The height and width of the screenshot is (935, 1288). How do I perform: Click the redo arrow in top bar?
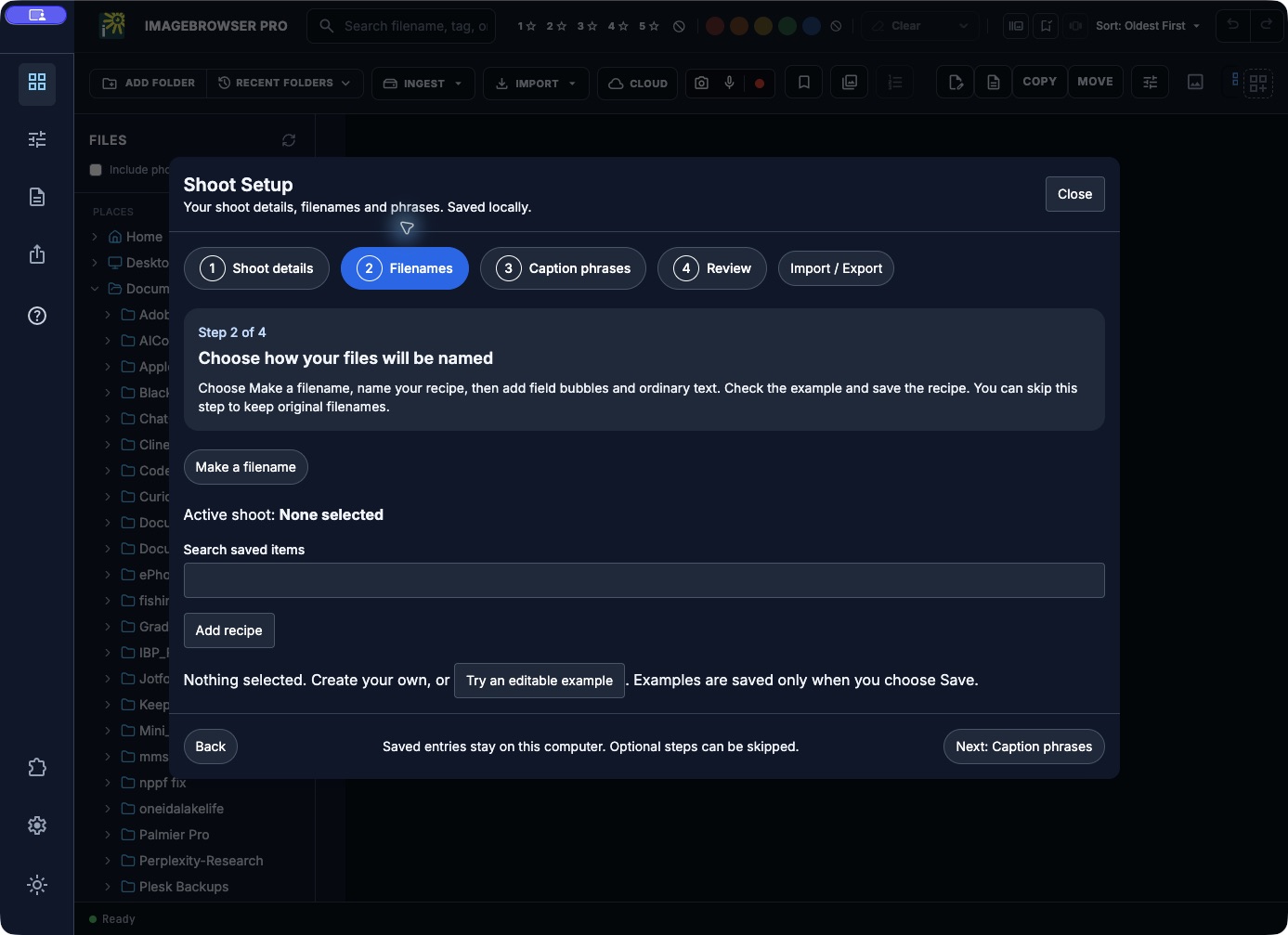(x=1267, y=25)
